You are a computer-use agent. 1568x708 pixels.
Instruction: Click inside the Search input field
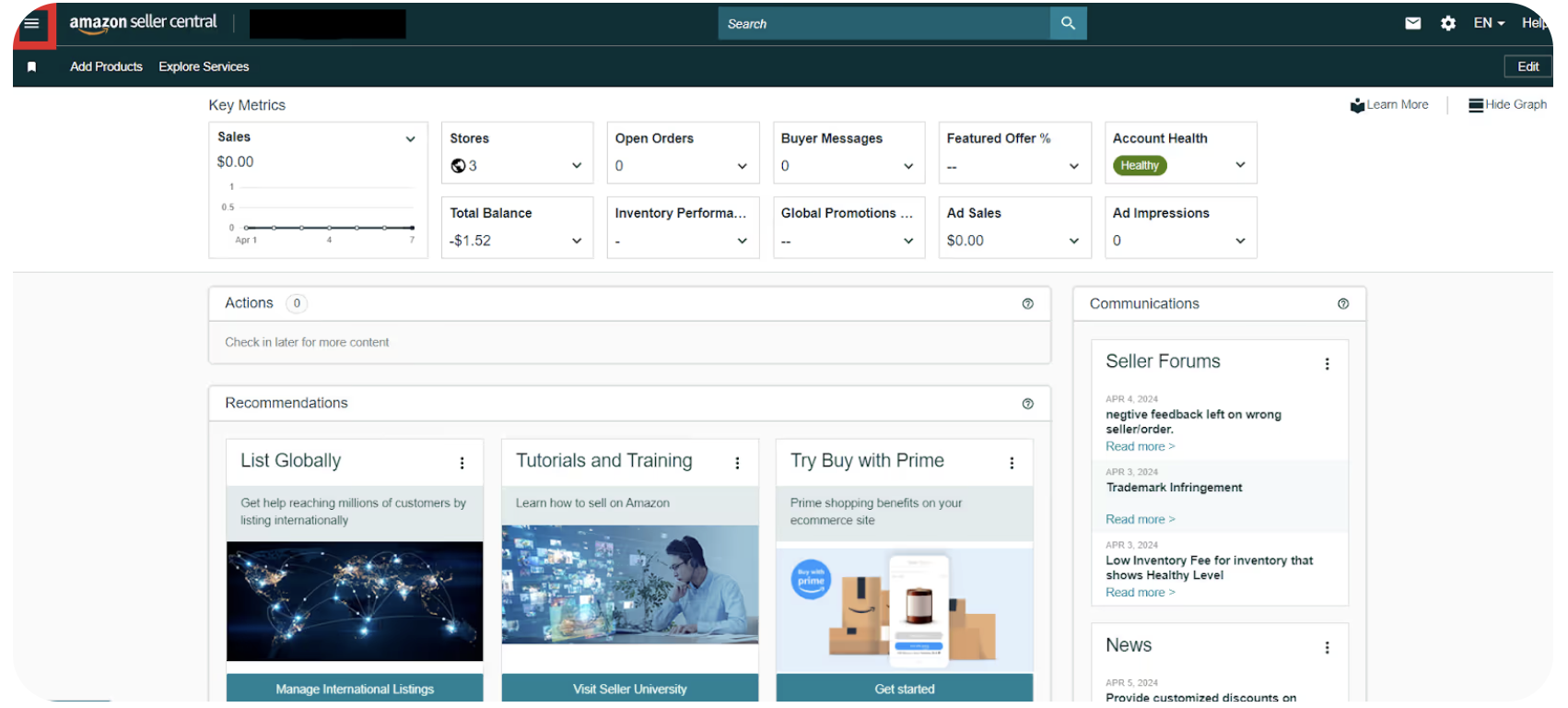[x=883, y=23]
